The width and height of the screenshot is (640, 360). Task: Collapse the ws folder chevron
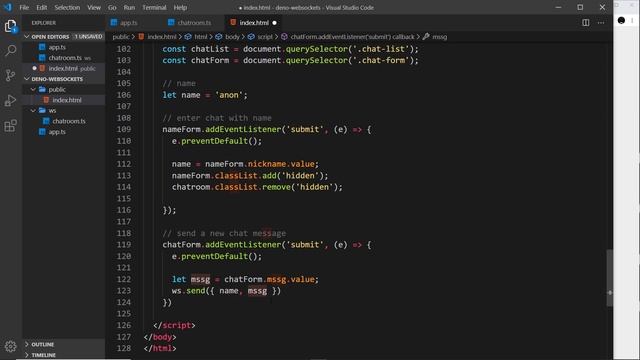click(33, 111)
